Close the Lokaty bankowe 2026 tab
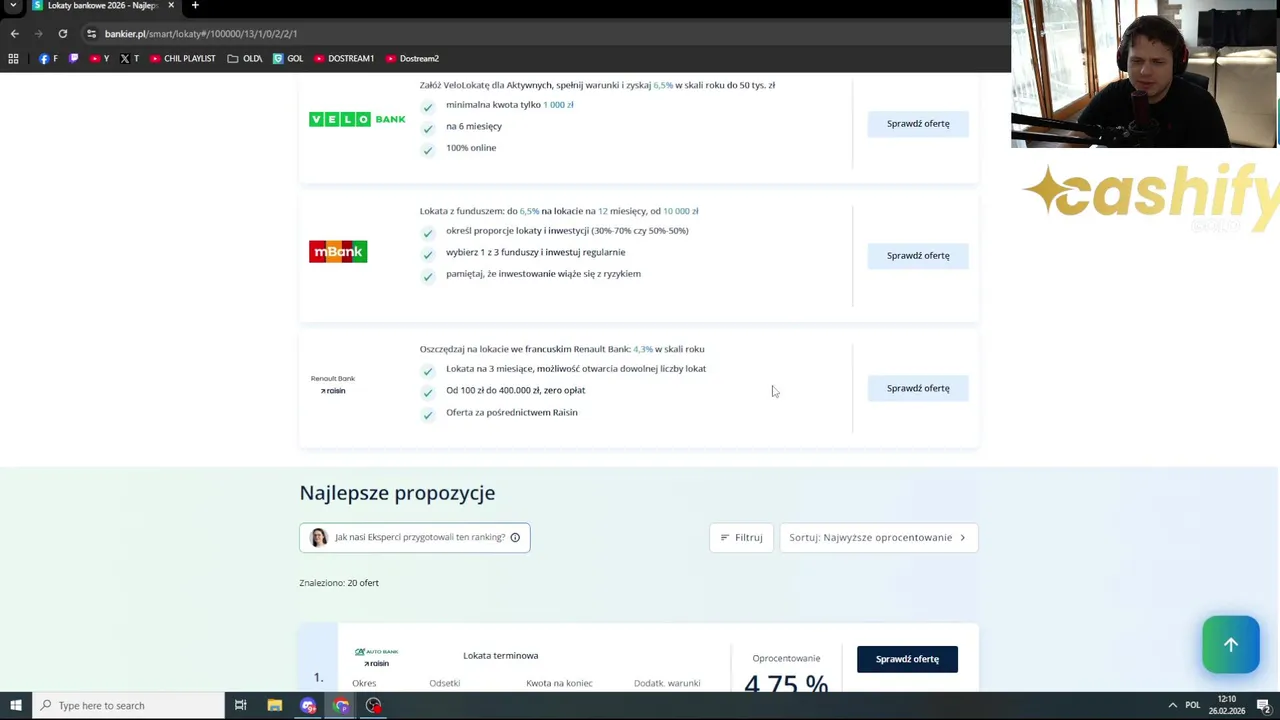 pos(171,5)
